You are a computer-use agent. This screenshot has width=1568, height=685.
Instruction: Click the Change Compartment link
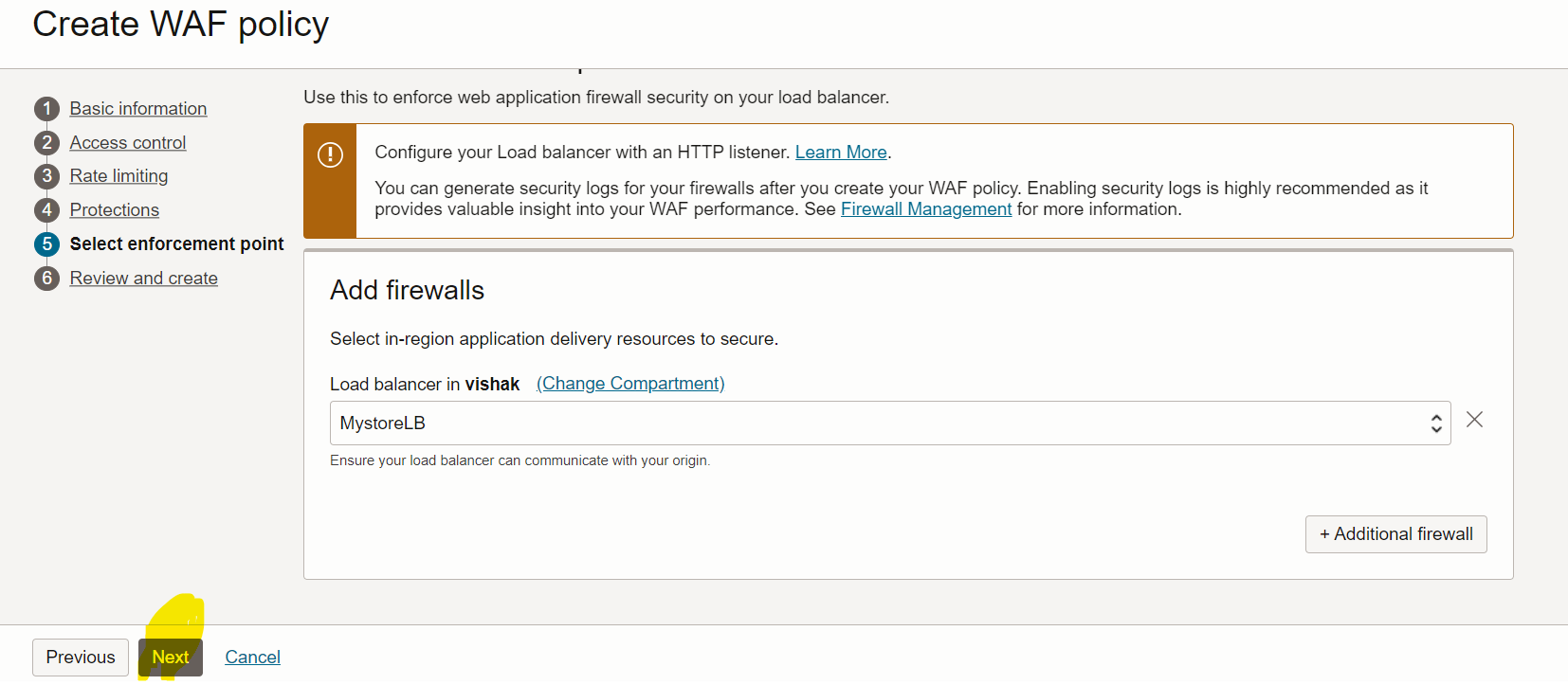(x=630, y=384)
